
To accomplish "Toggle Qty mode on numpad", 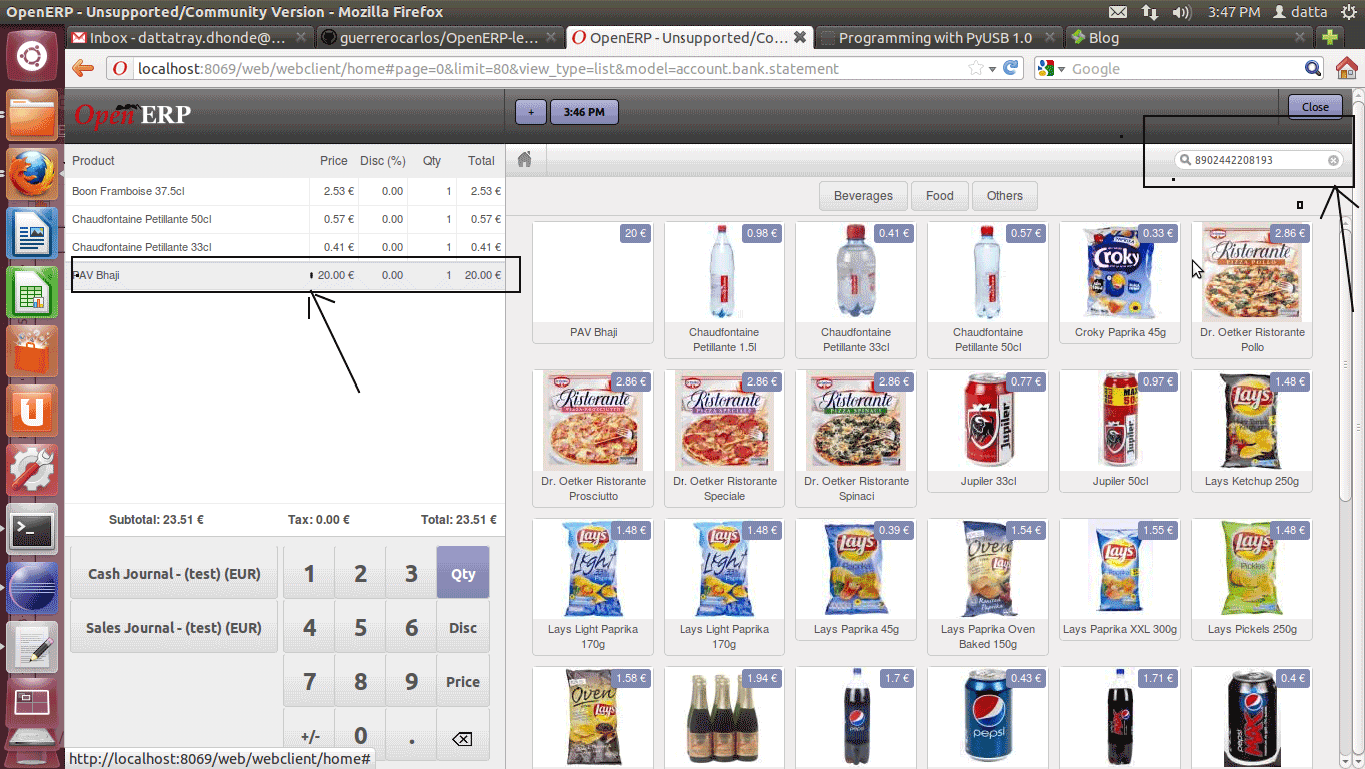I will point(463,573).
